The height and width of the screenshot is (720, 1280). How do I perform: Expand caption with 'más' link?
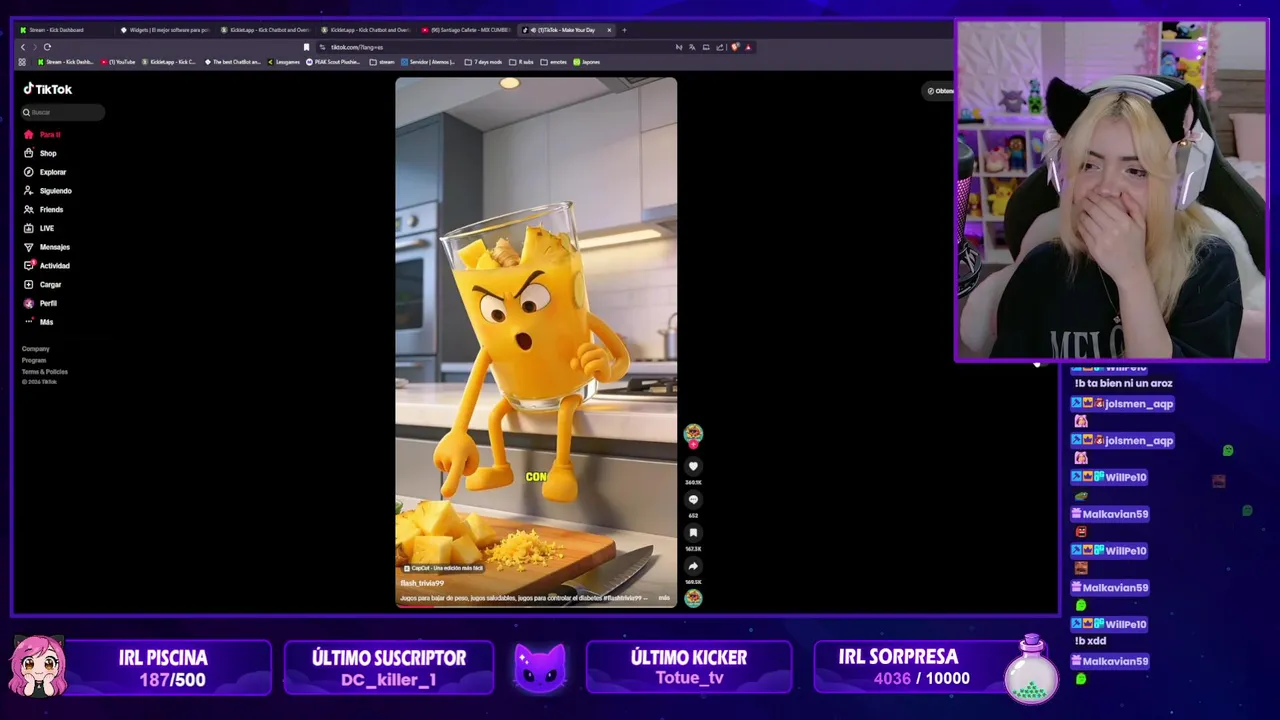(x=664, y=598)
